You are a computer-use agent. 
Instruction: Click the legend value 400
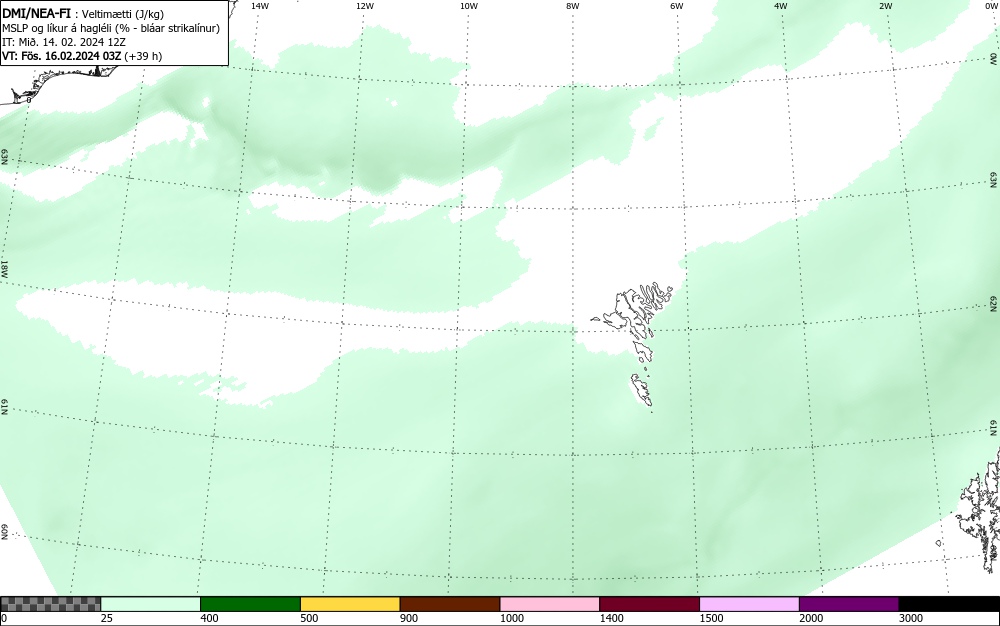209,618
